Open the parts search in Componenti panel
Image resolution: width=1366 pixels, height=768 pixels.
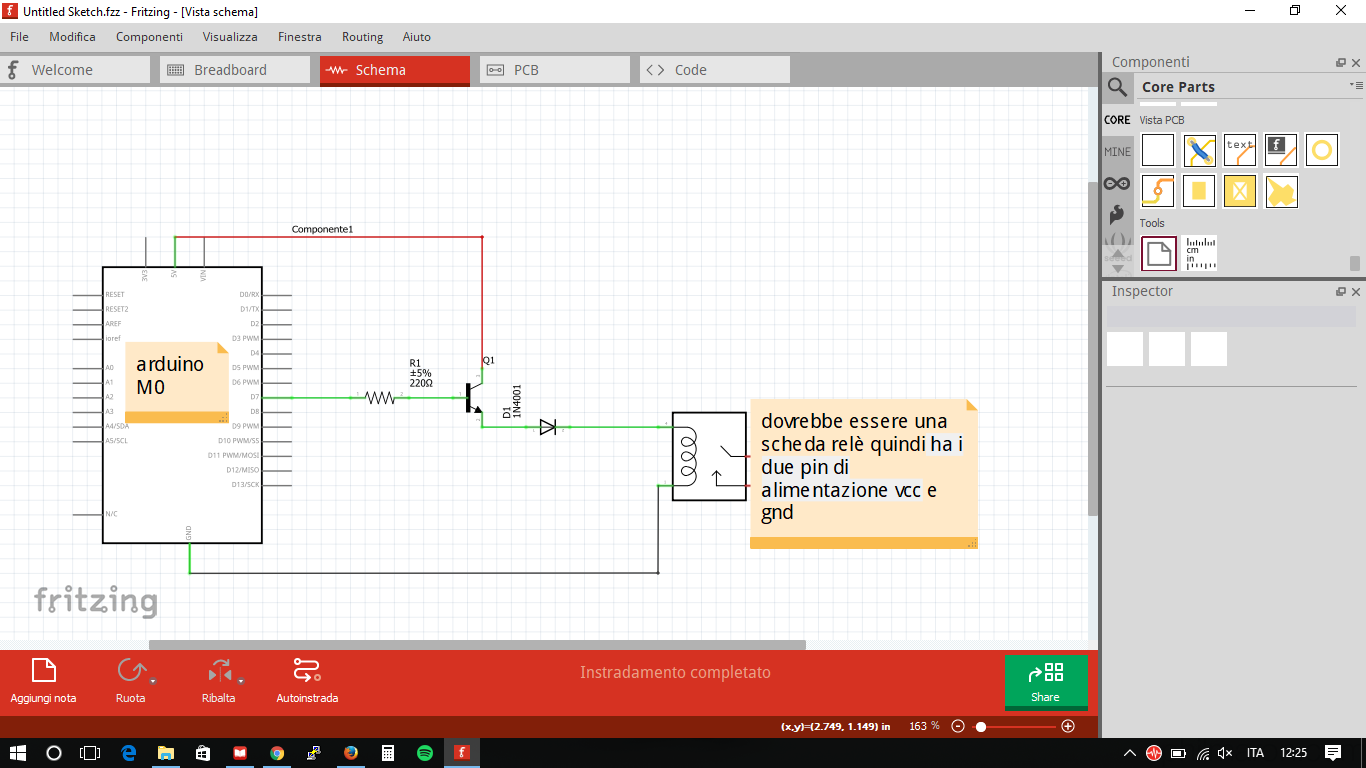[x=1117, y=87]
